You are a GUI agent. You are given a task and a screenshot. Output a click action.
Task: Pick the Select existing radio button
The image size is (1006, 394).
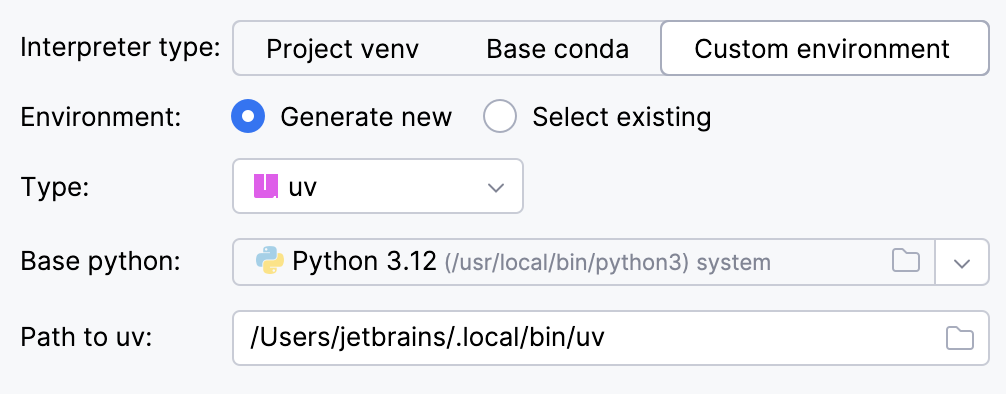pyautogui.click(x=500, y=117)
